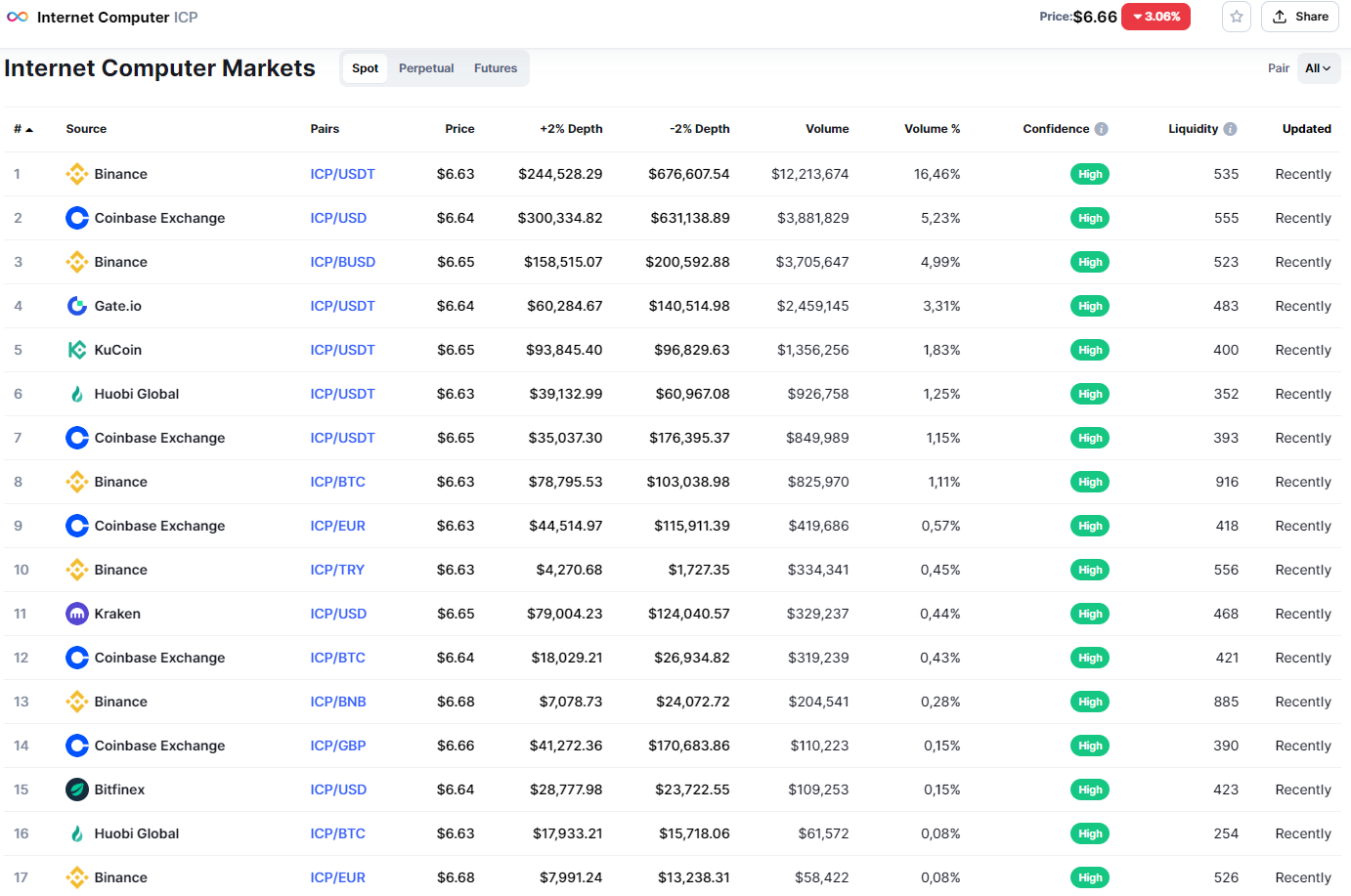
Task: Click the High confidence badge in Kraken row
Action: click(x=1090, y=614)
